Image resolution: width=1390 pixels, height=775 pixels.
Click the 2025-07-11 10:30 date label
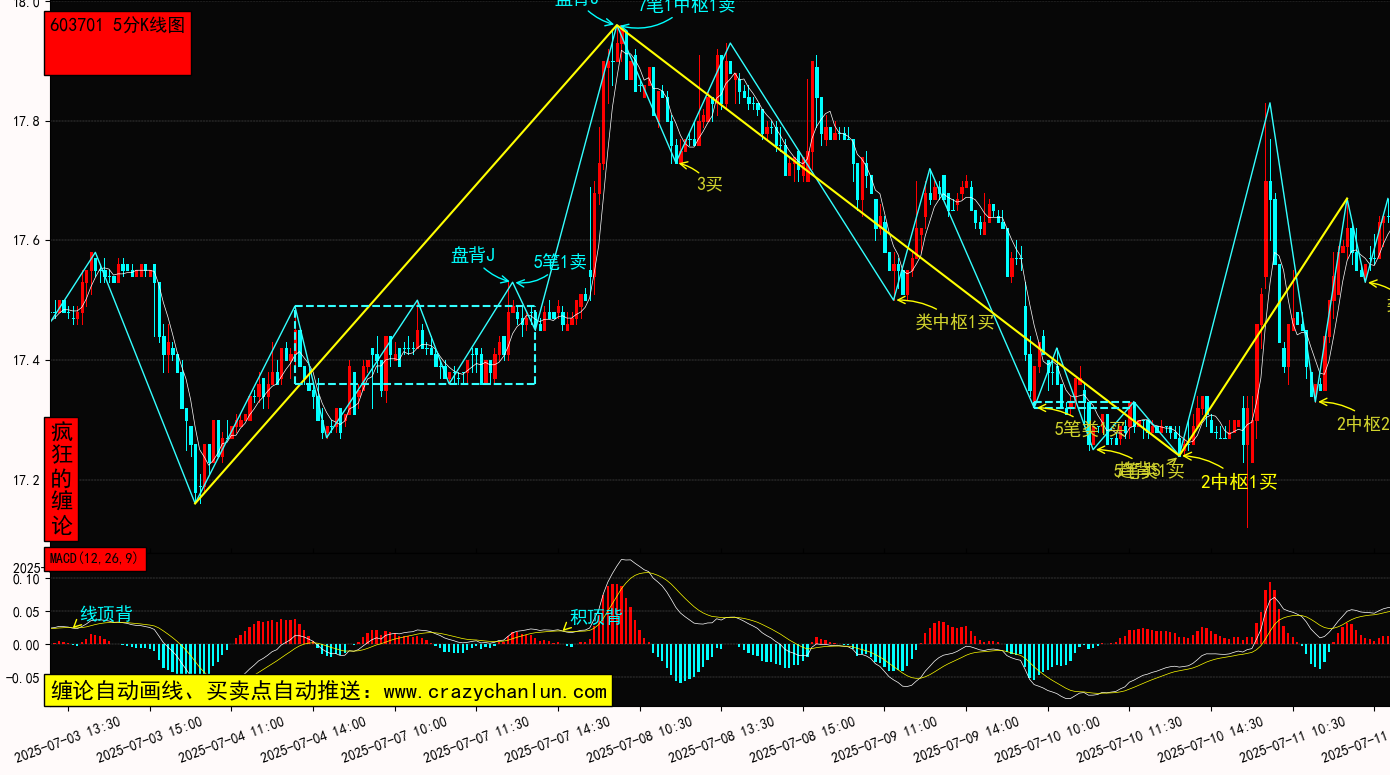(x=1293, y=738)
